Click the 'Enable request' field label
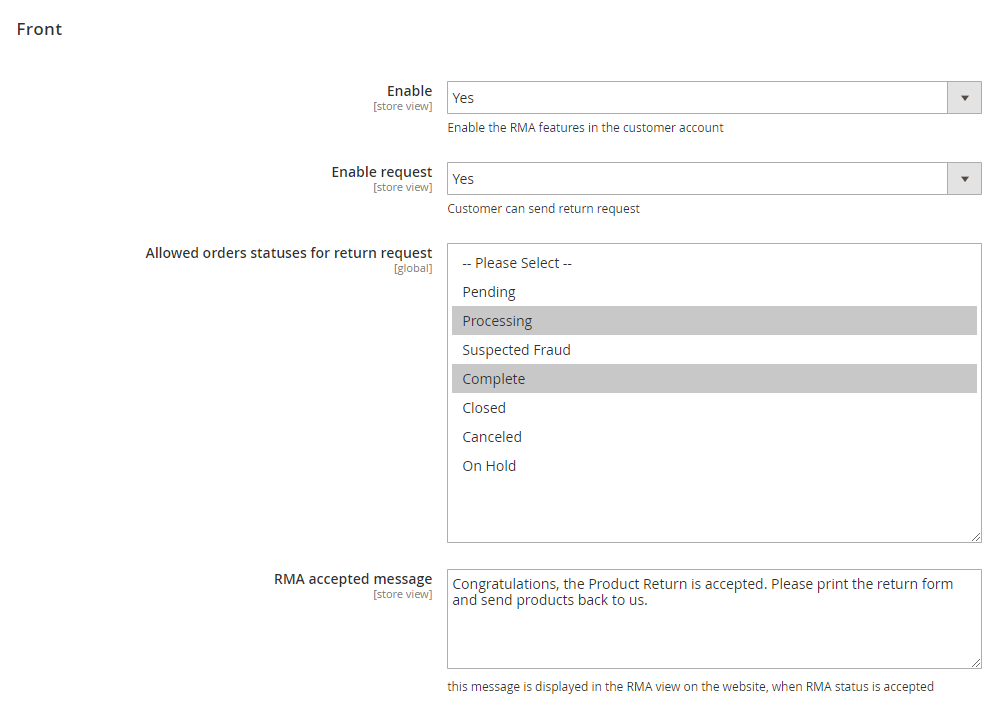 [x=381, y=172]
